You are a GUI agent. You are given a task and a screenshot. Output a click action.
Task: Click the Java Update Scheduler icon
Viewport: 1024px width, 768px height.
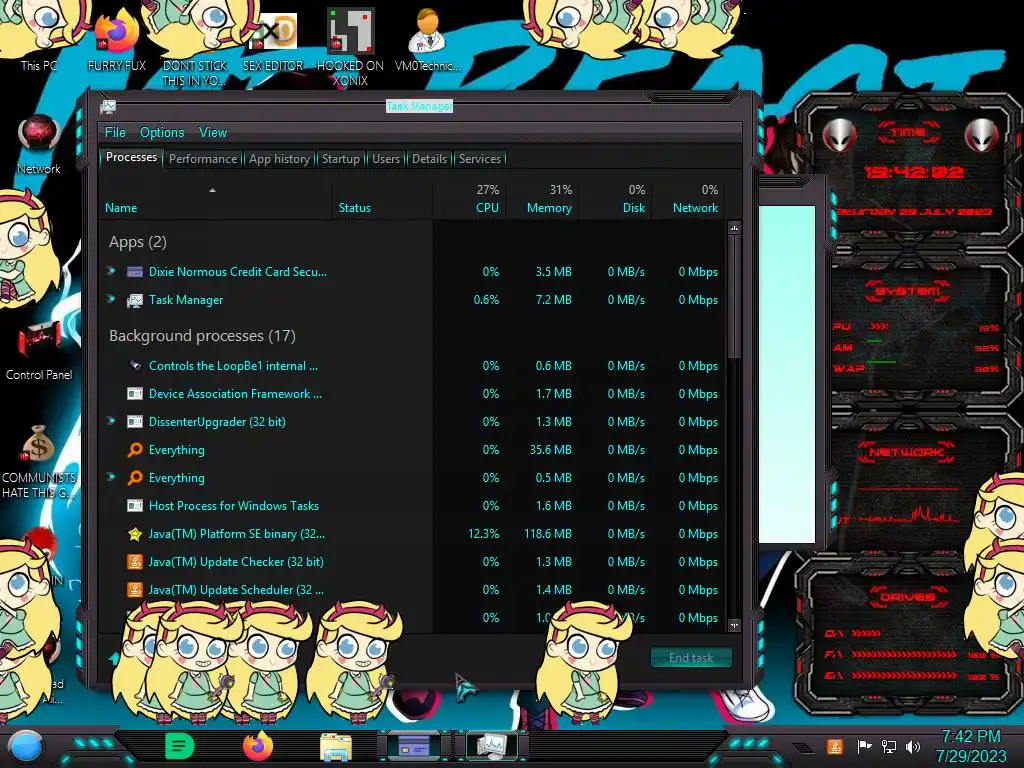135,590
